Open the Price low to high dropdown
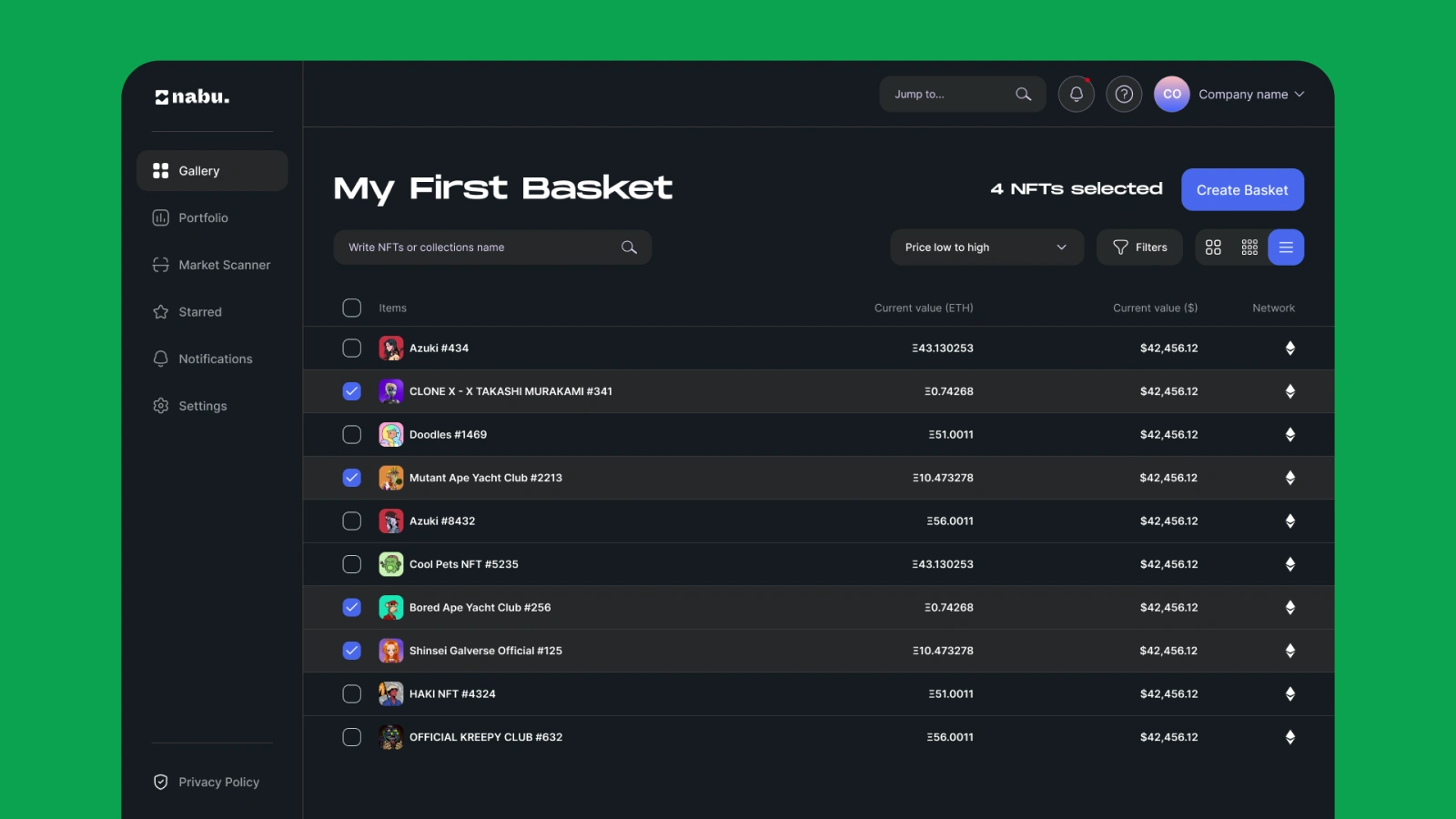 pos(986,248)
